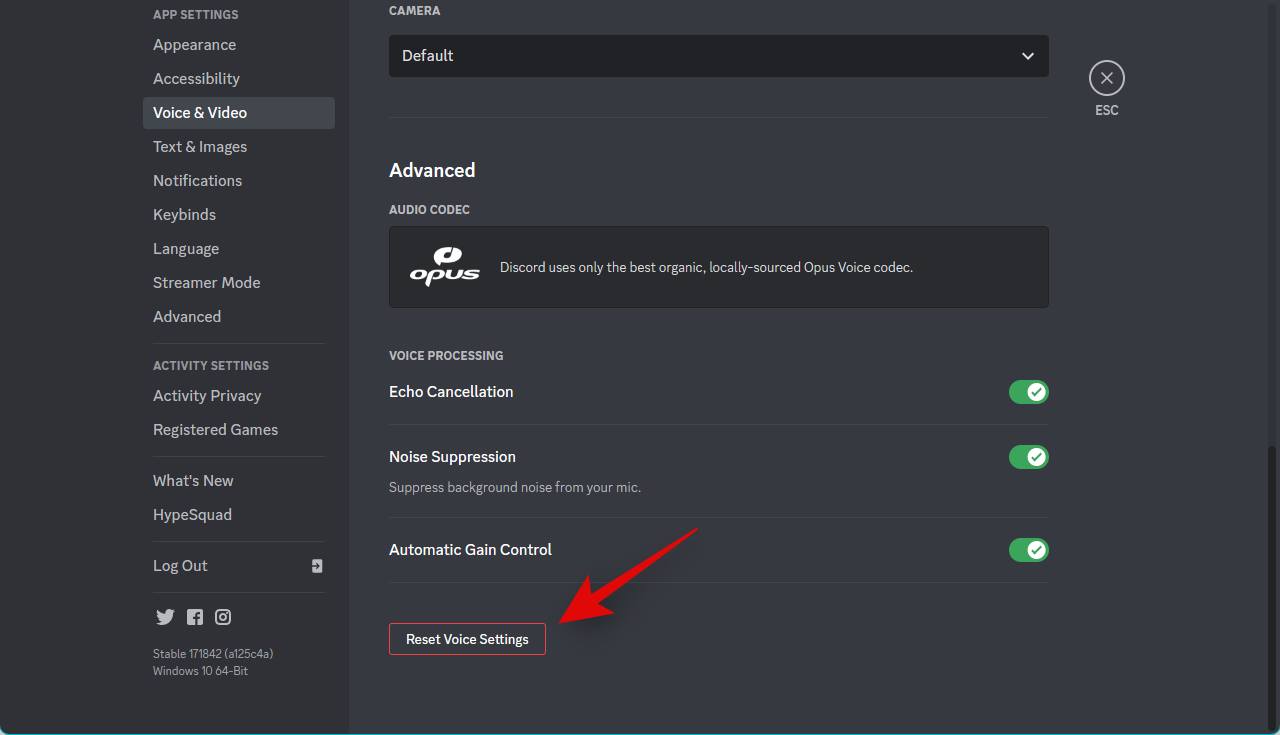The image size is (1280, 735).
Task: Select Text & Images in sidebar
Action: point(200,147)
